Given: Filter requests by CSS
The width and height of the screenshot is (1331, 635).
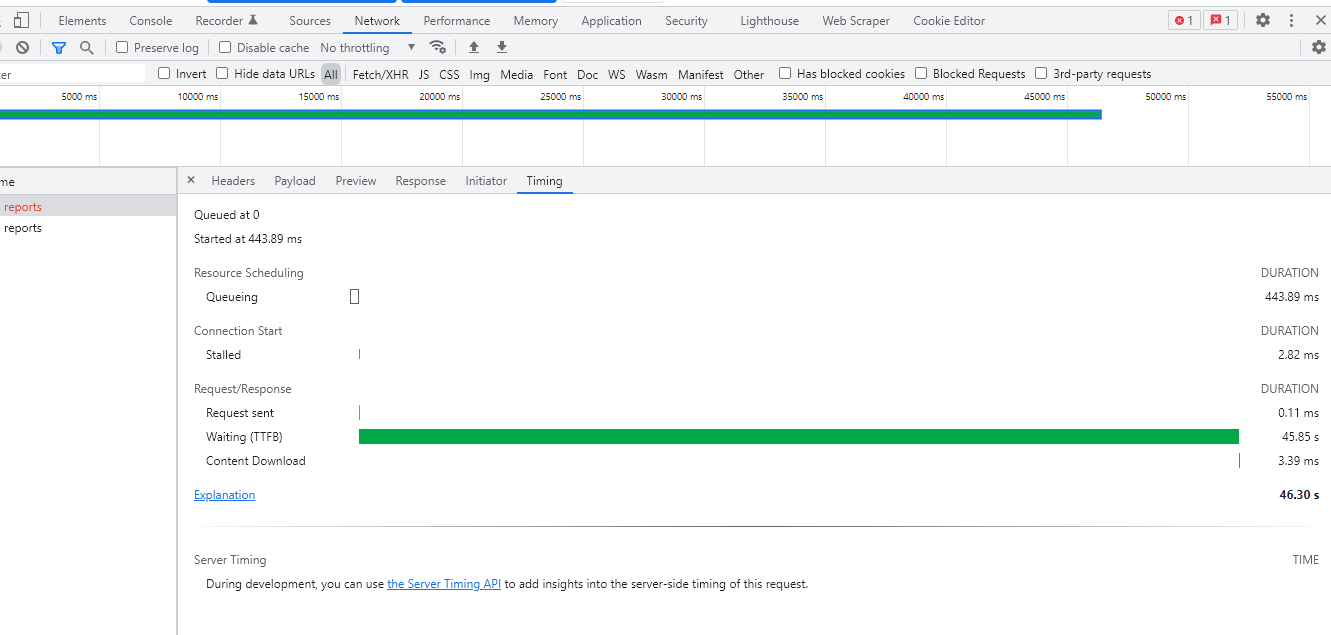Looking at the screenshot, I should pos(449,74).
